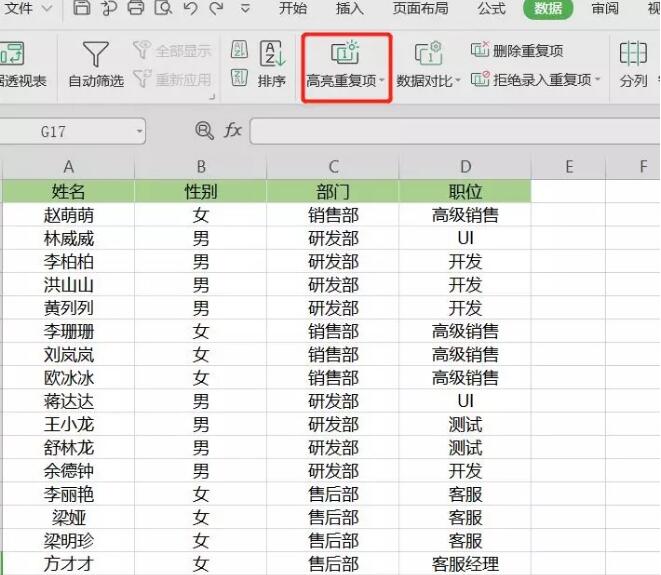Click the Undo arrow icon

pyautogui.click(x=191, y=8)
